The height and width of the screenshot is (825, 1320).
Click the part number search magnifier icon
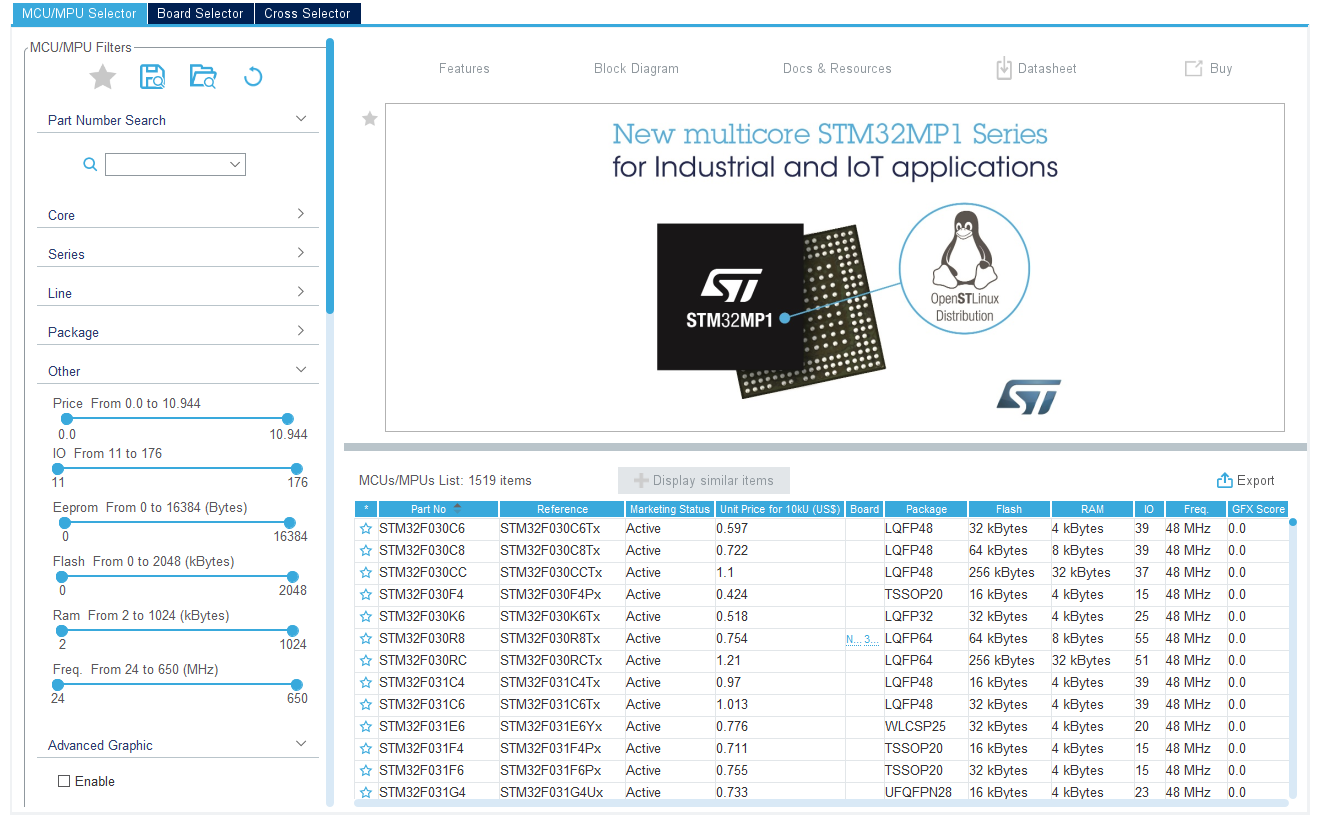(90, 164)
